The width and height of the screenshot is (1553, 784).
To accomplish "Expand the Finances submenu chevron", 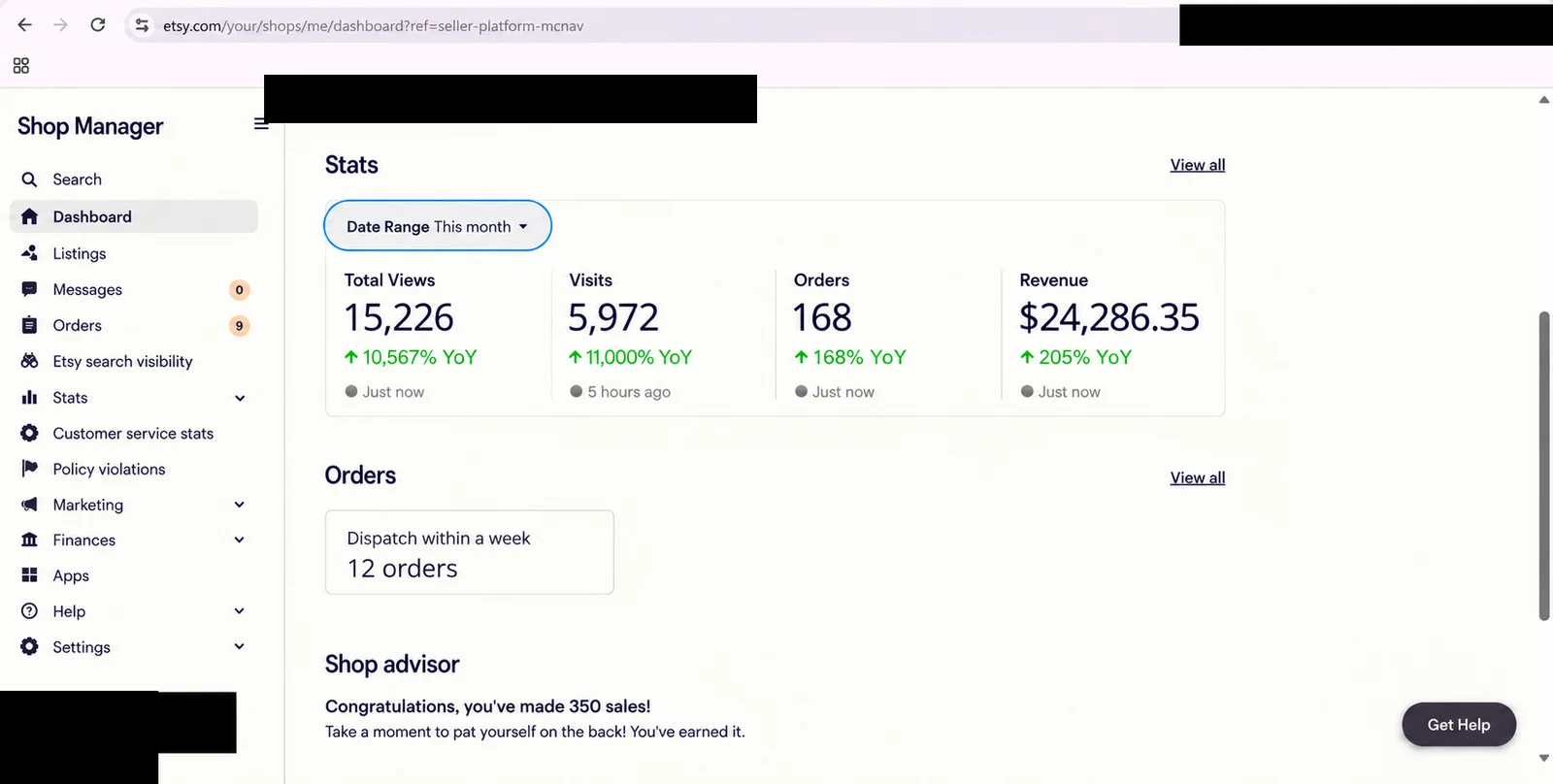I will (x=240, y=539).
